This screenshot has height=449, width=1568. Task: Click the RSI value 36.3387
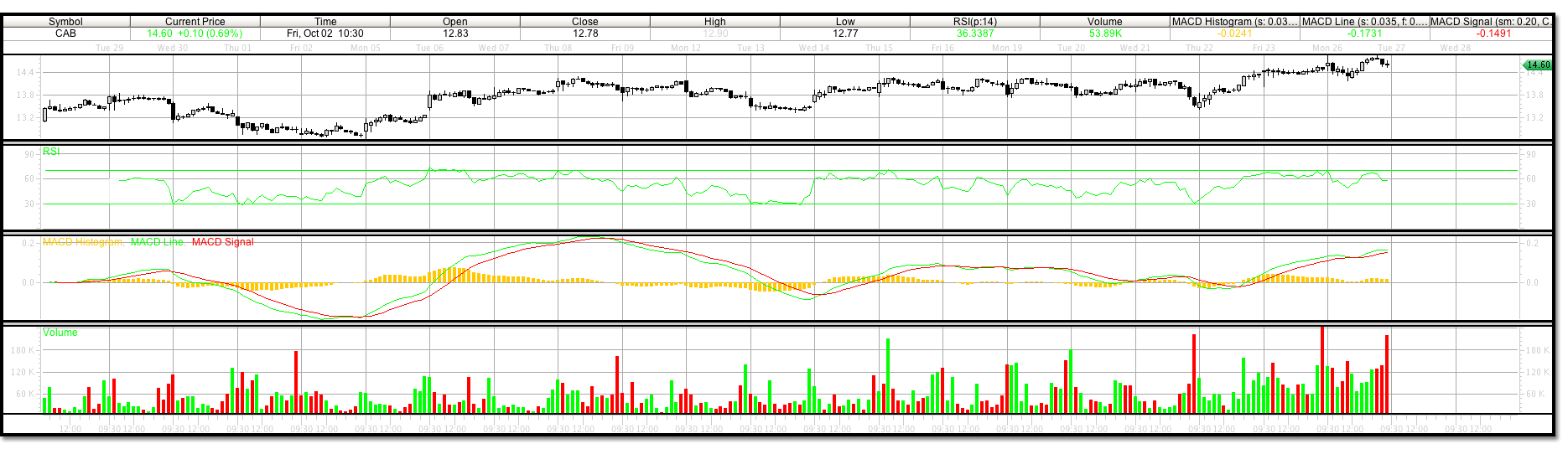[974, 34]
